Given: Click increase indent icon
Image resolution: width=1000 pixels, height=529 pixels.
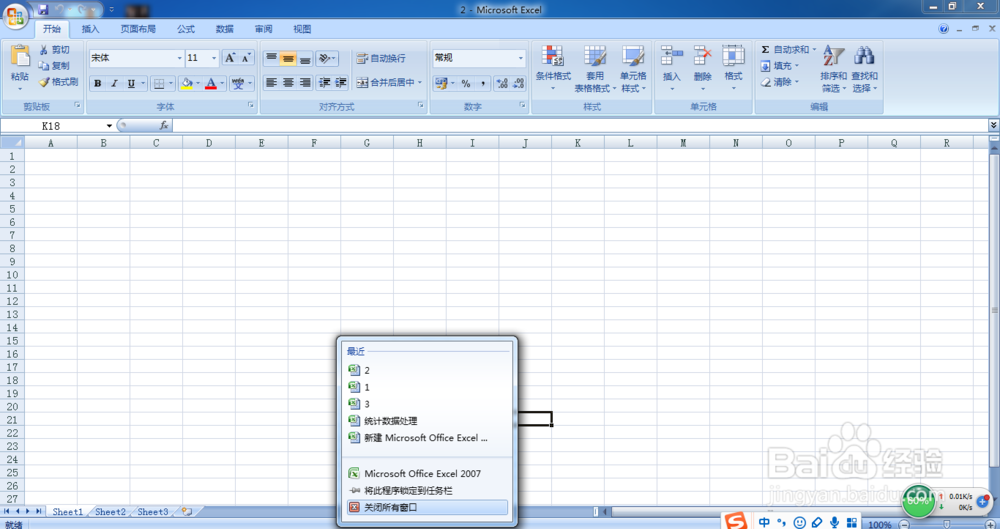Looking at the screenshot, I should (341, 82).
